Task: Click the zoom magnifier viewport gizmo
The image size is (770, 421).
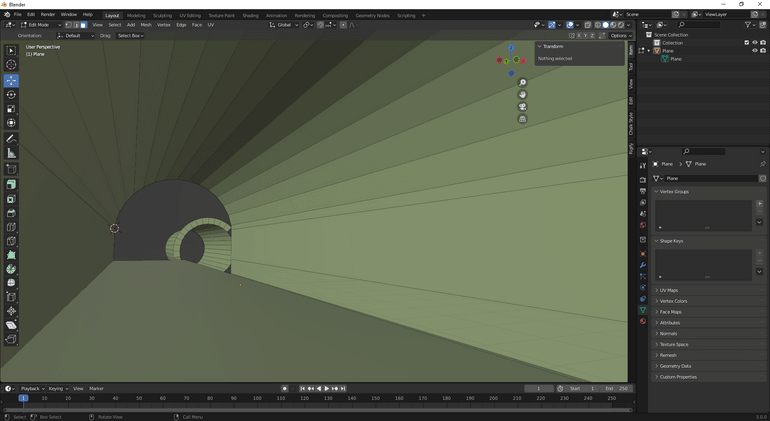Action: 522,83
